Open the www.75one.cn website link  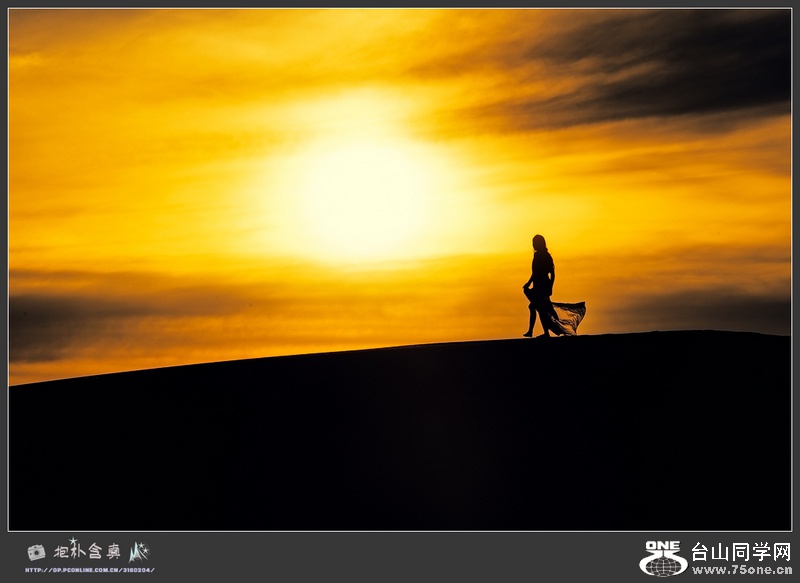pyautogui.click(x=741, y=570)
